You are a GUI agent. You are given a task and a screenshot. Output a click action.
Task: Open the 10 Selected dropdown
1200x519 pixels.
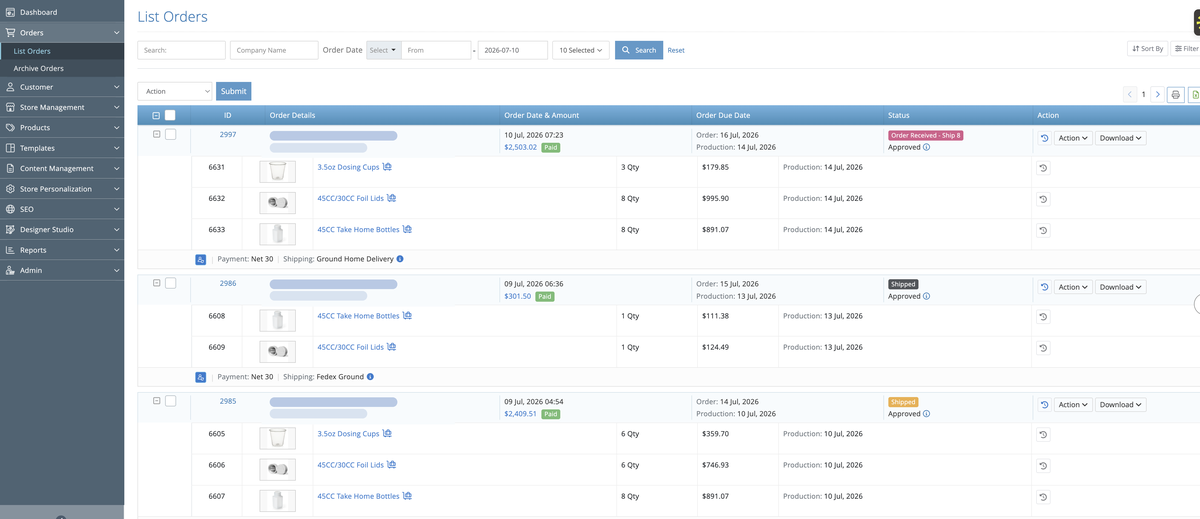tap(580, 50)
